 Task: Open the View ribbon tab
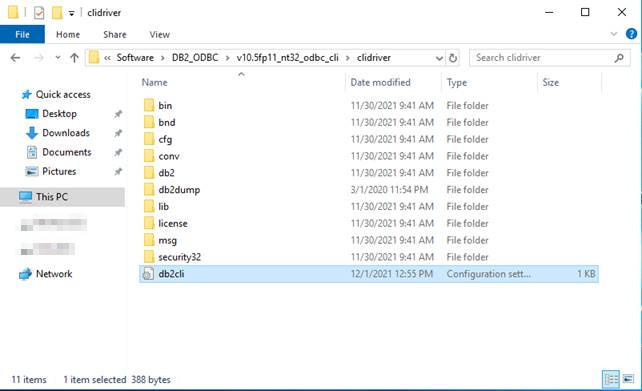[x=159, y=34]
